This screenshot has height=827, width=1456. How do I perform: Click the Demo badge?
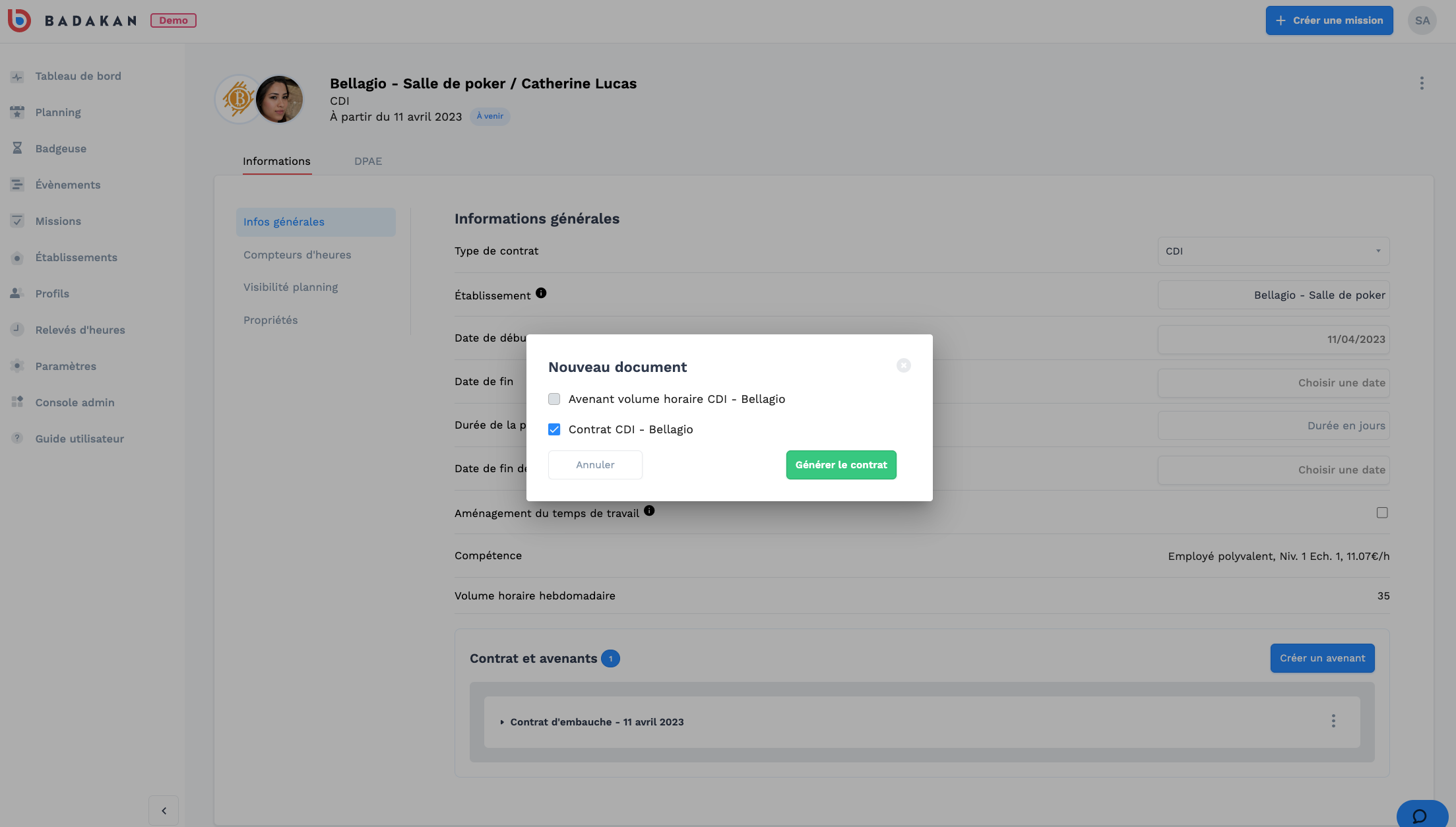[x=174, y=20]
